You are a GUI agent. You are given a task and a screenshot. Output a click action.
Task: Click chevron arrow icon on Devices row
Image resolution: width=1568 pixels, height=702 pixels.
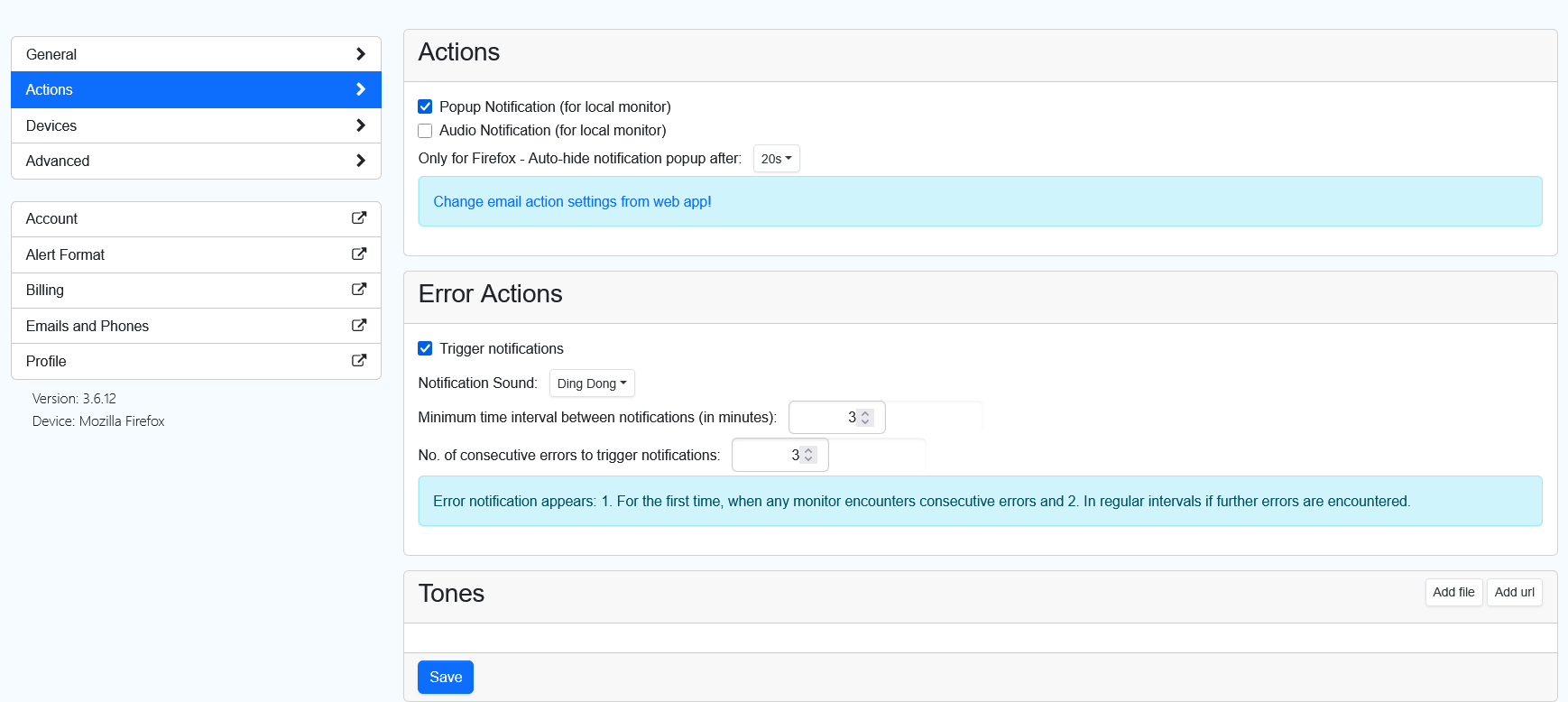(360, 125)
